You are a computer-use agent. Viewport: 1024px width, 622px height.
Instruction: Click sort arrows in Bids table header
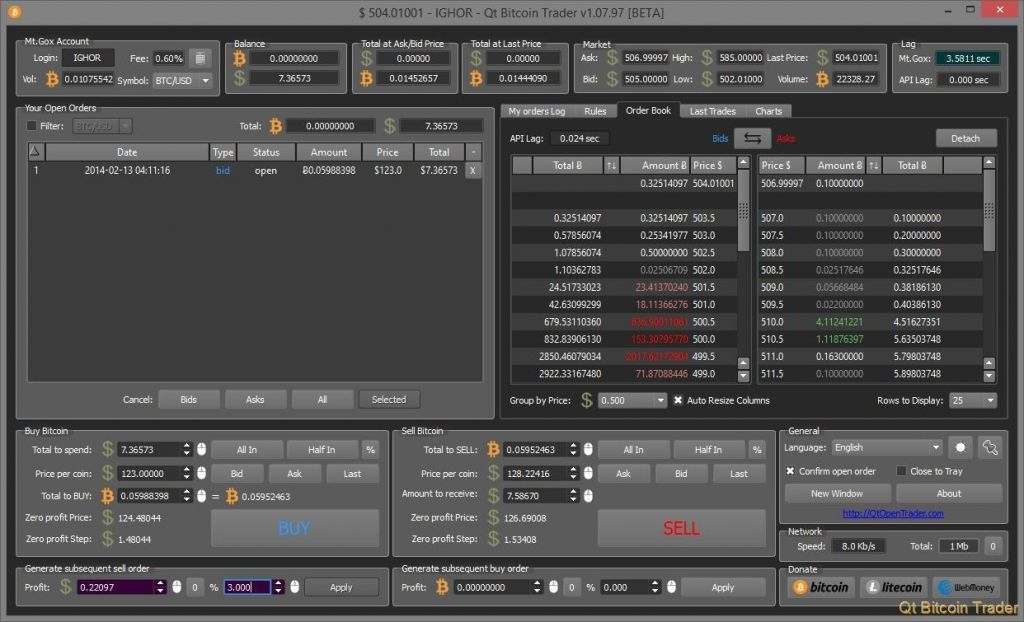pyautogui.click(x=611, y=165)
